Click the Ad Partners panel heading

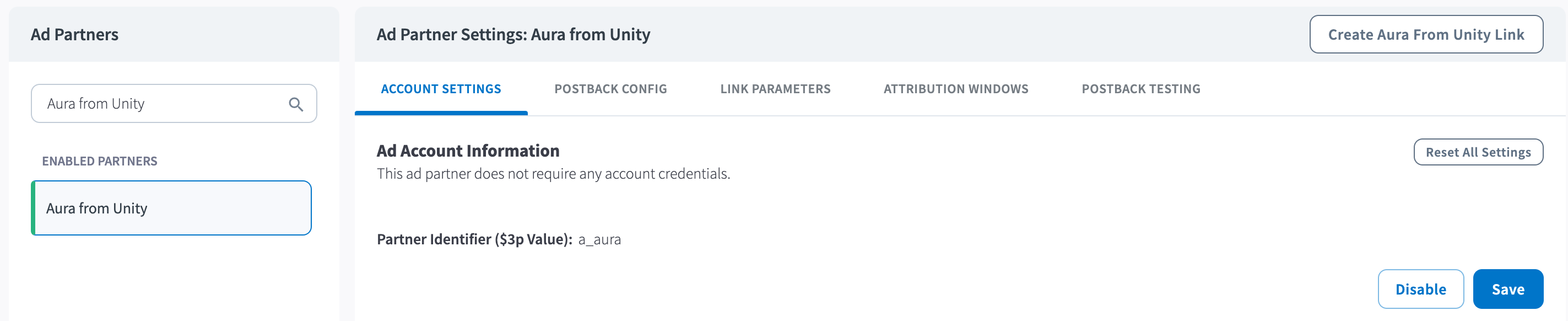[x=74, y=35]
